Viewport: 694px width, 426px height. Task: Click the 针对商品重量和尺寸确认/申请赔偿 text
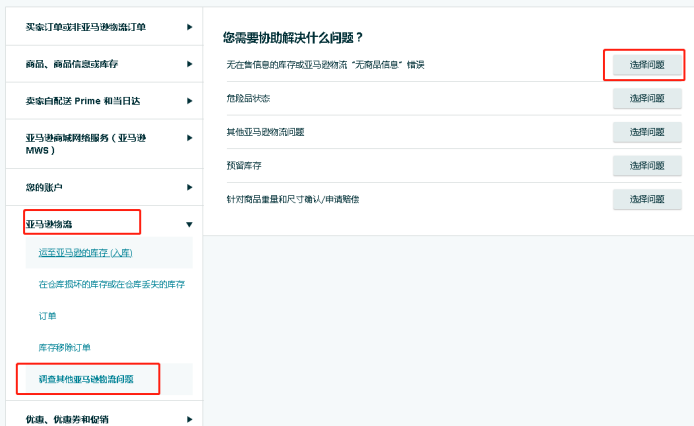[x=293, y=199]
